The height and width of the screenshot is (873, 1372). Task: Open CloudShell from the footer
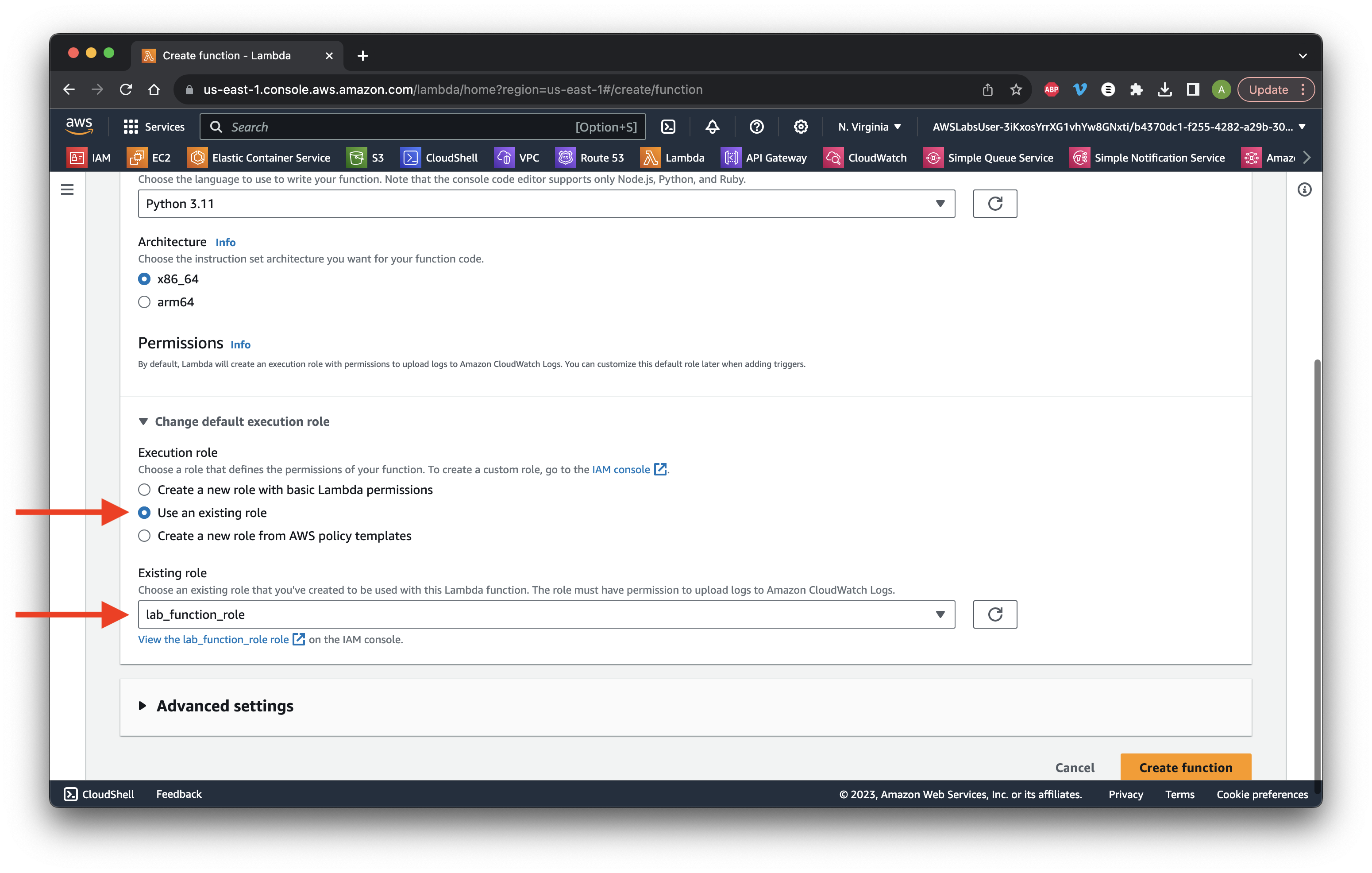coord(99,794)
